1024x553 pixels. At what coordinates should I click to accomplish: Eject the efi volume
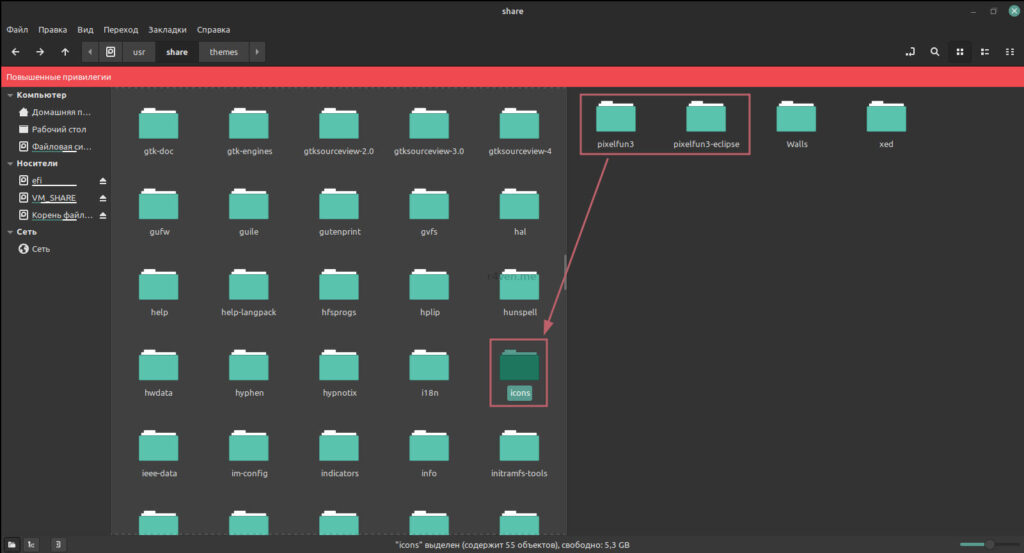(x=102, y=181)
